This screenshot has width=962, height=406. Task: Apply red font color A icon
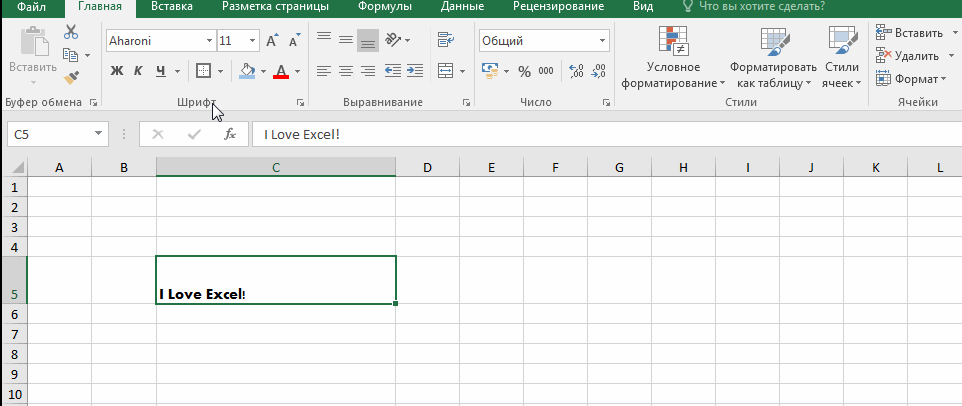pyautogui.click(x=281, y=71)
